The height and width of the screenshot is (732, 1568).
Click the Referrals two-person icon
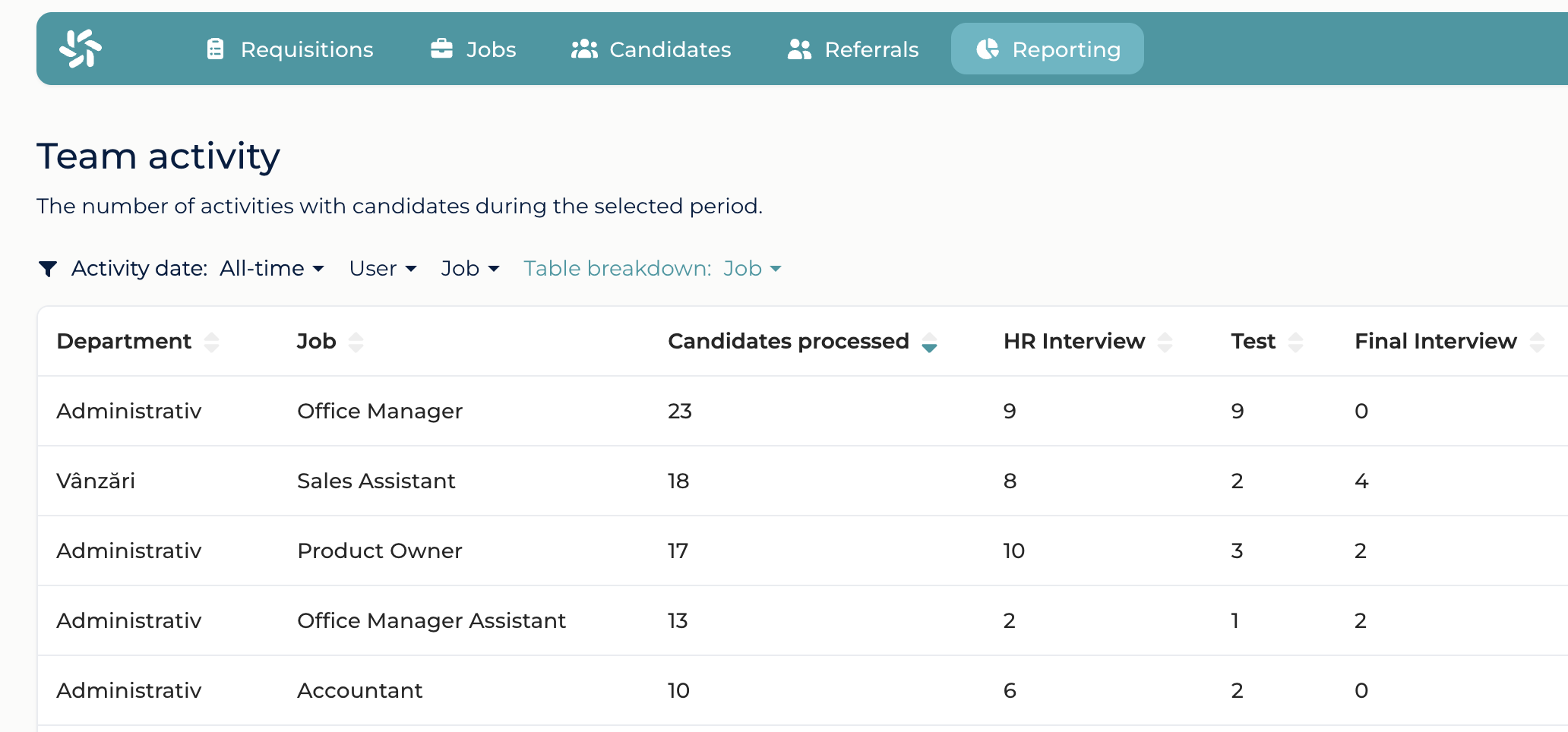799,49
